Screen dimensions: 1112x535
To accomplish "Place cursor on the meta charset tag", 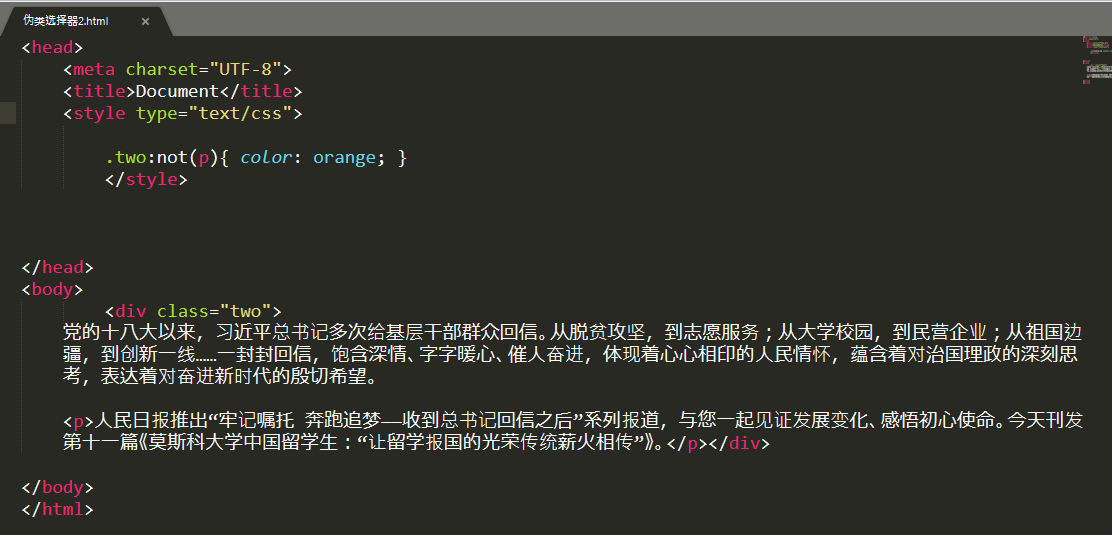I will pos(177,70).
